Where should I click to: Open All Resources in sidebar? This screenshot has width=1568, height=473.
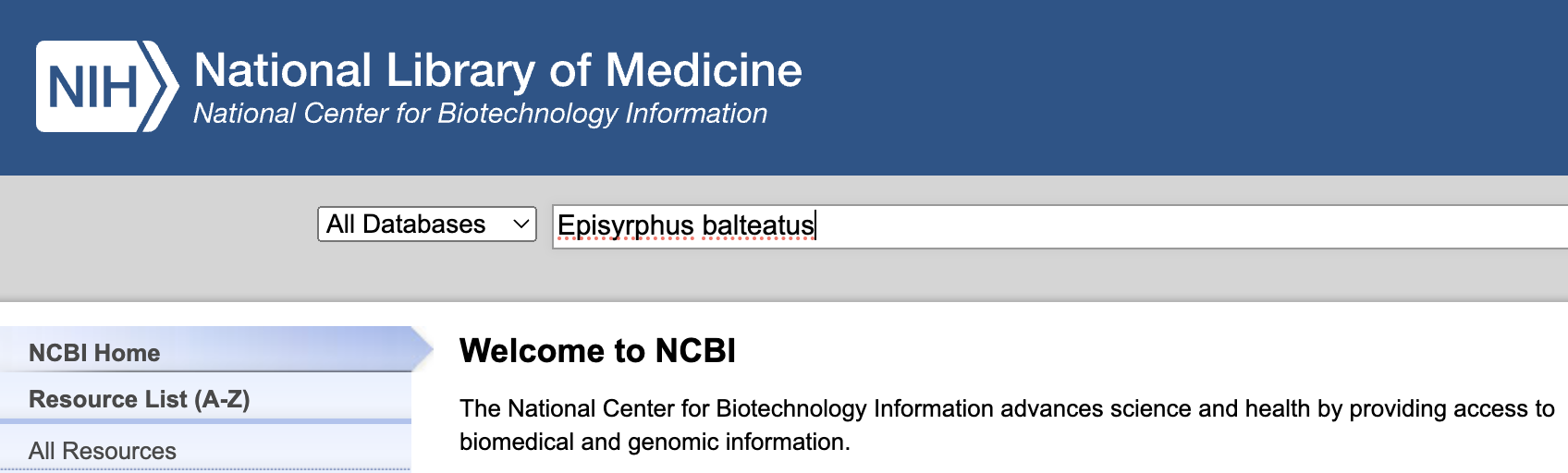point(102,451)
